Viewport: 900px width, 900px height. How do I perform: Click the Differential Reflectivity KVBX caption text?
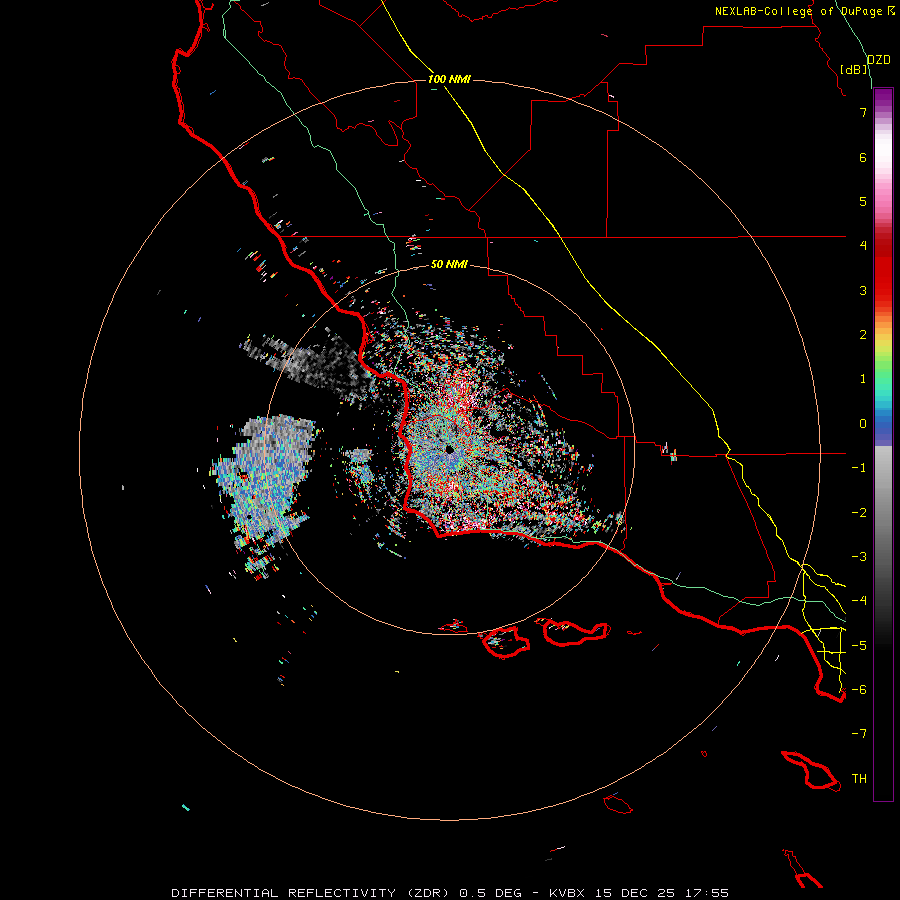(450, 893)
